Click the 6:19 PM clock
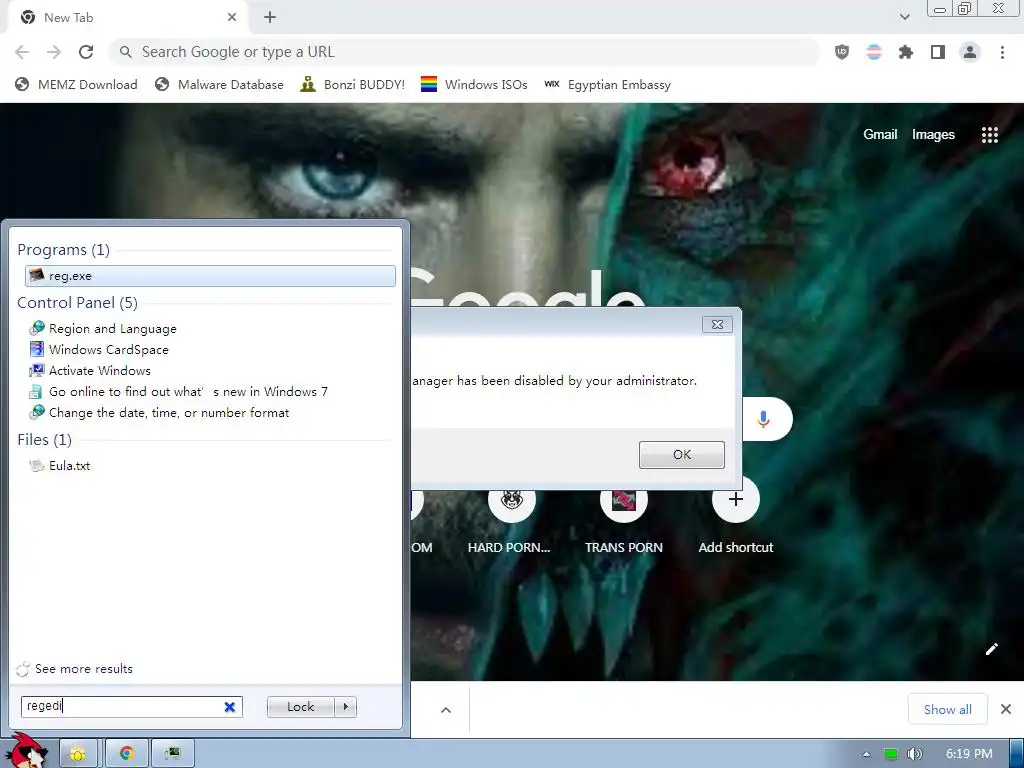This screenshot has height=768, width=1024. click(x=969, y=754)
